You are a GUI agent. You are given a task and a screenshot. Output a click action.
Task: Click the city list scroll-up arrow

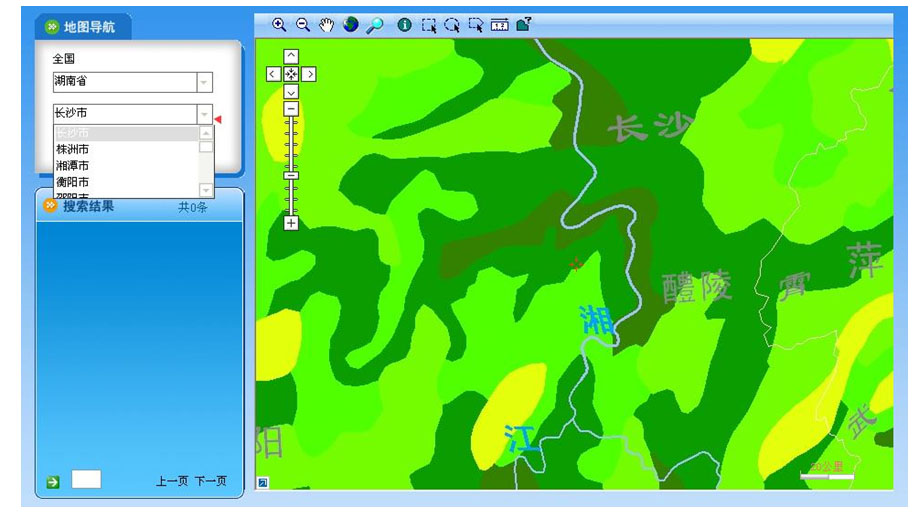tap(206, 133)
